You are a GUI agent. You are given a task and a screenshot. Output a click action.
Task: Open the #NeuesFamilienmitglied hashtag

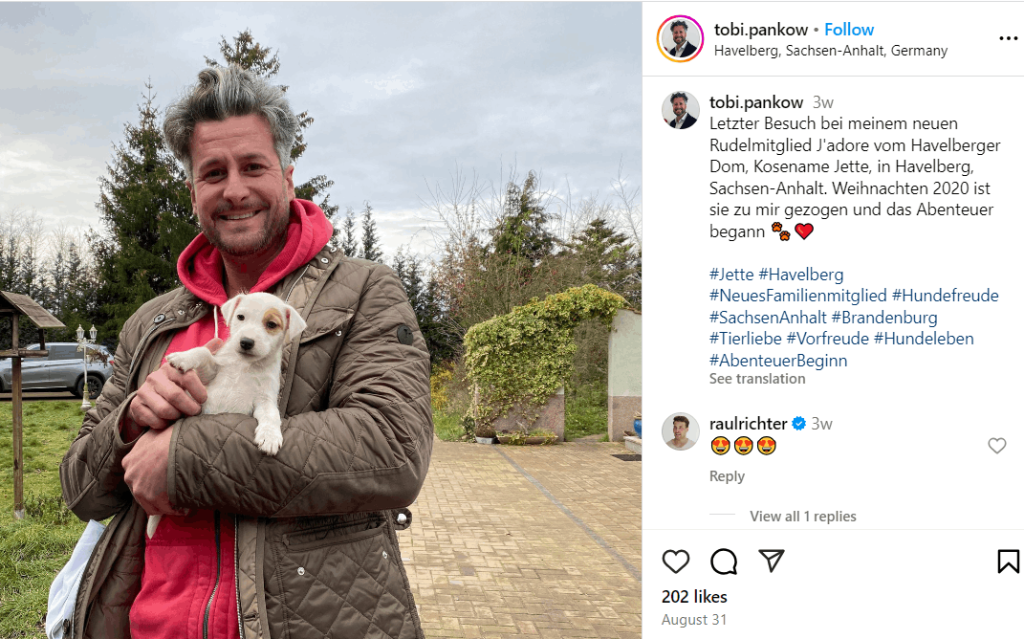tap(798, 295)
